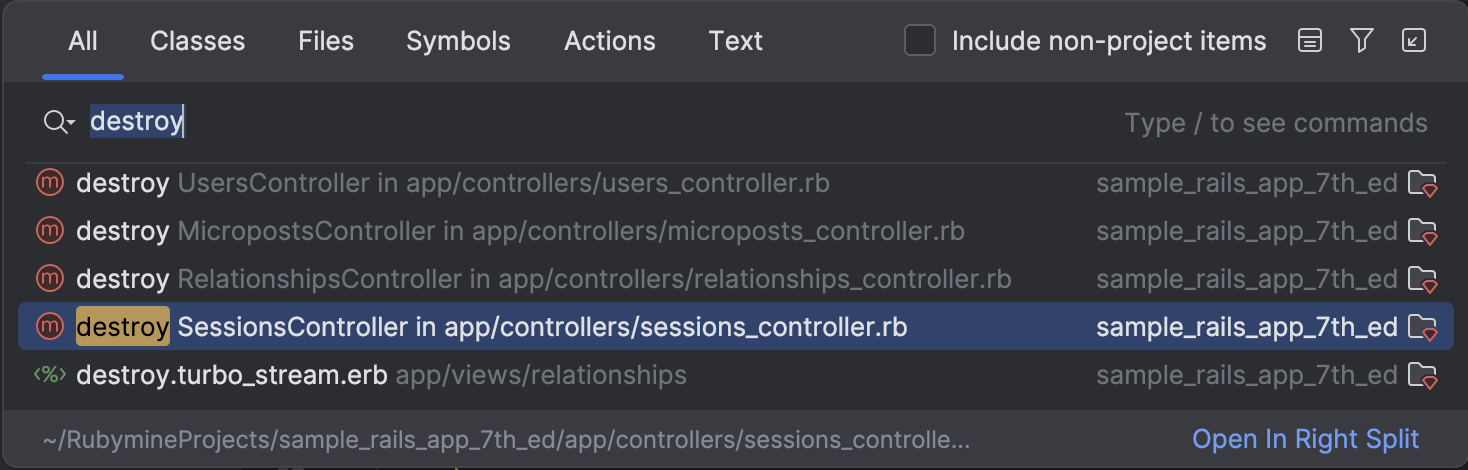
Task: Switch to the Classes tab
Action: (197, 41)
